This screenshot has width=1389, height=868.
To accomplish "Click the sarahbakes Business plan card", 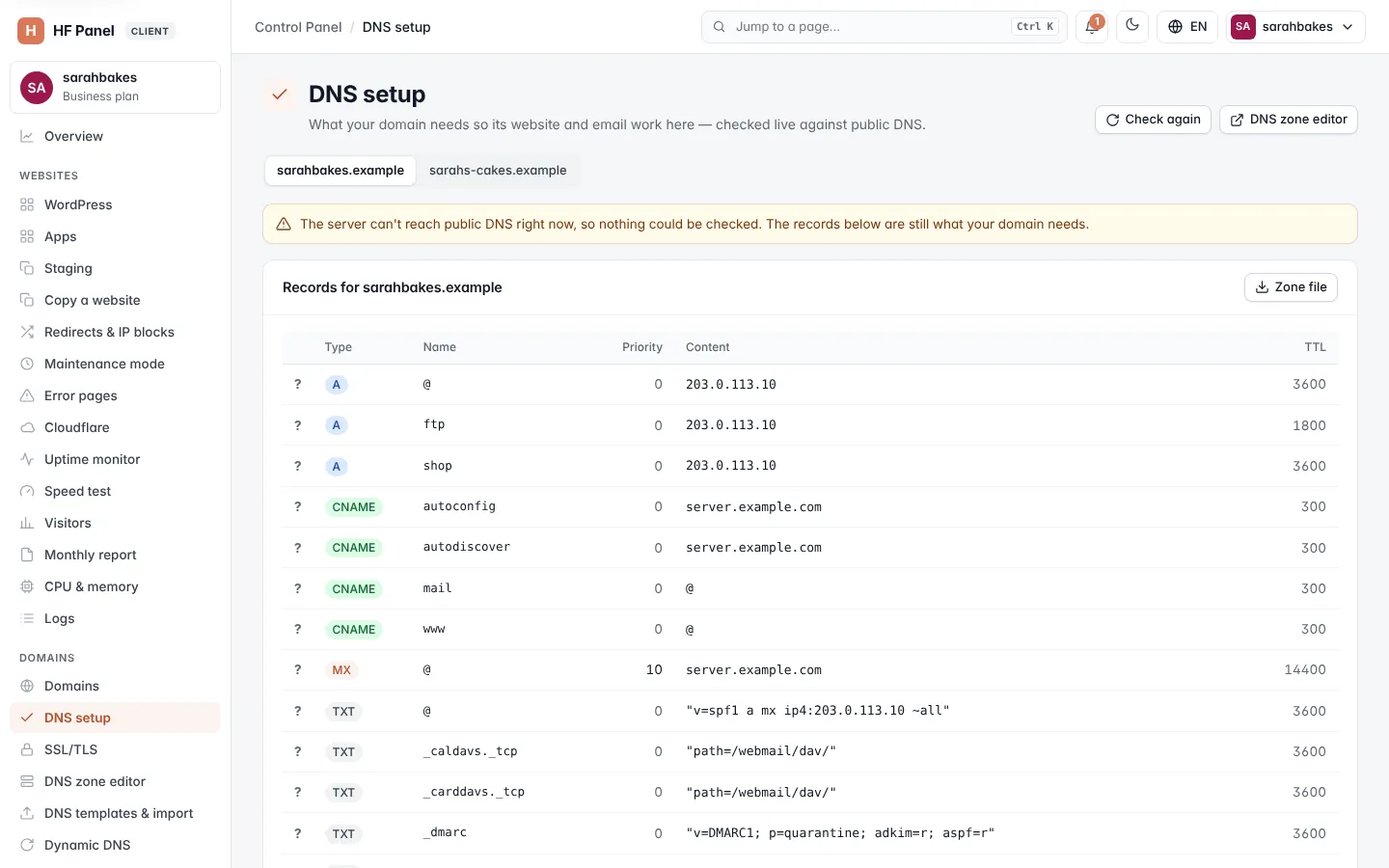I will pyautogui.click(x=115, y=87).
